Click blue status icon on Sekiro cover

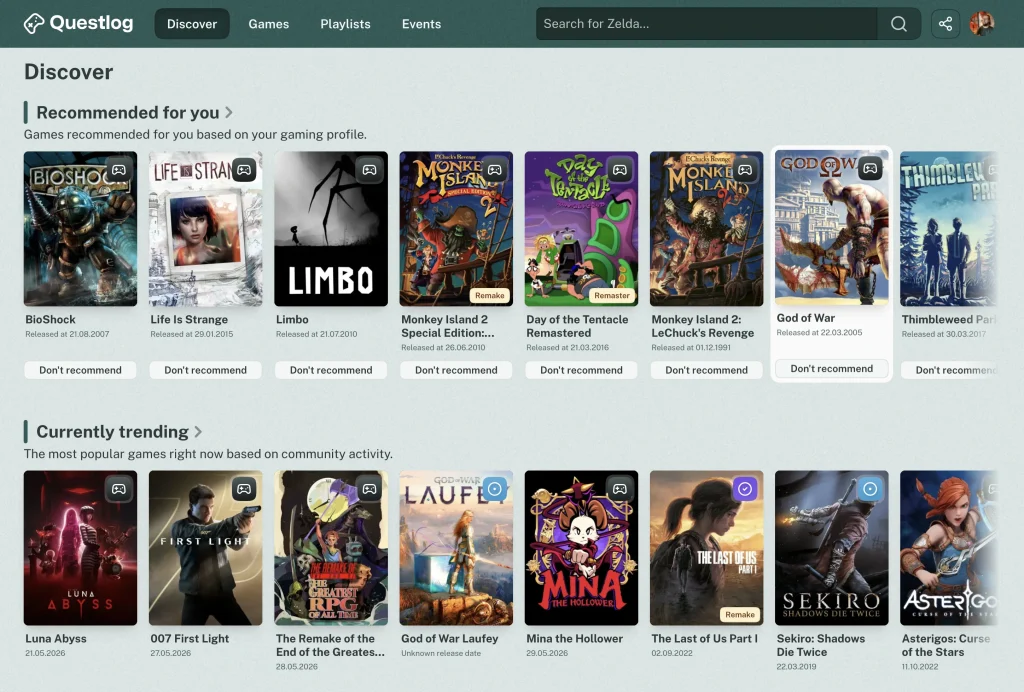click(x=871, y=489)
